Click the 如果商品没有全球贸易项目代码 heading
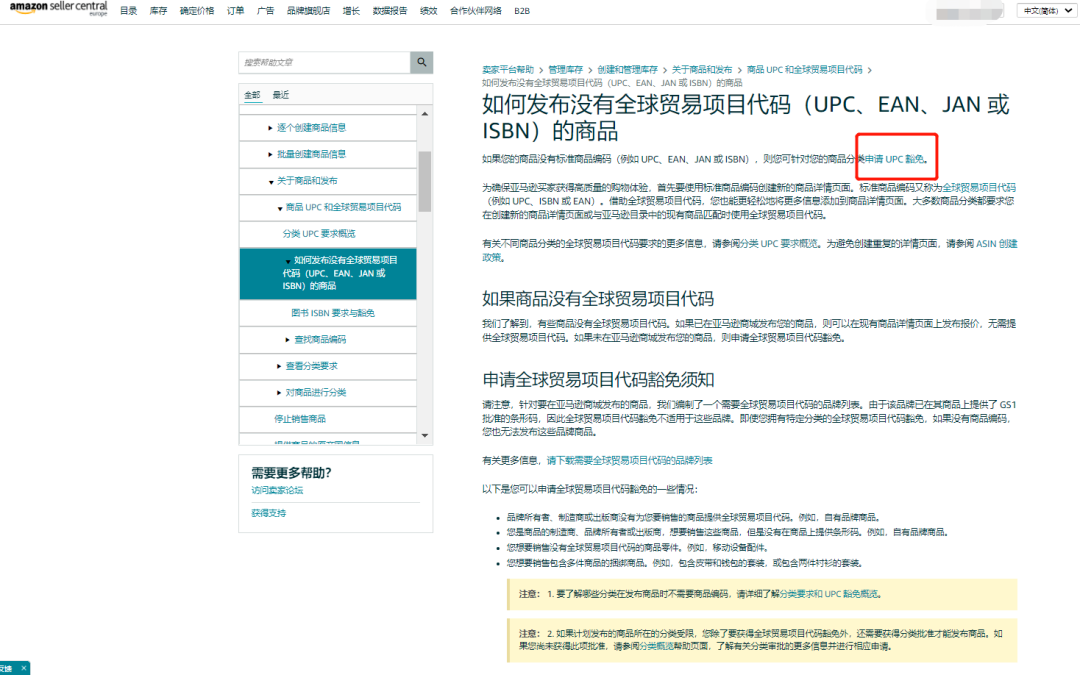 point(598,299)
